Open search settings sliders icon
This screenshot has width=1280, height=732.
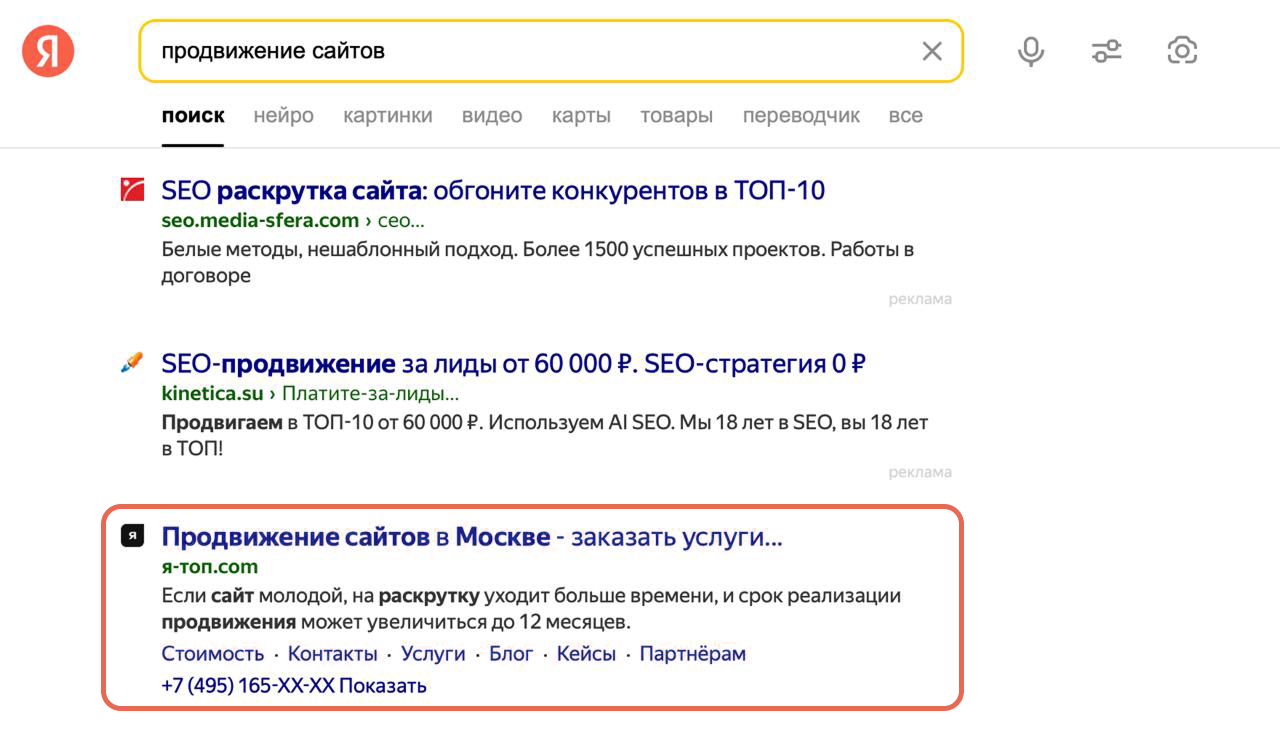coord(1106,51)
